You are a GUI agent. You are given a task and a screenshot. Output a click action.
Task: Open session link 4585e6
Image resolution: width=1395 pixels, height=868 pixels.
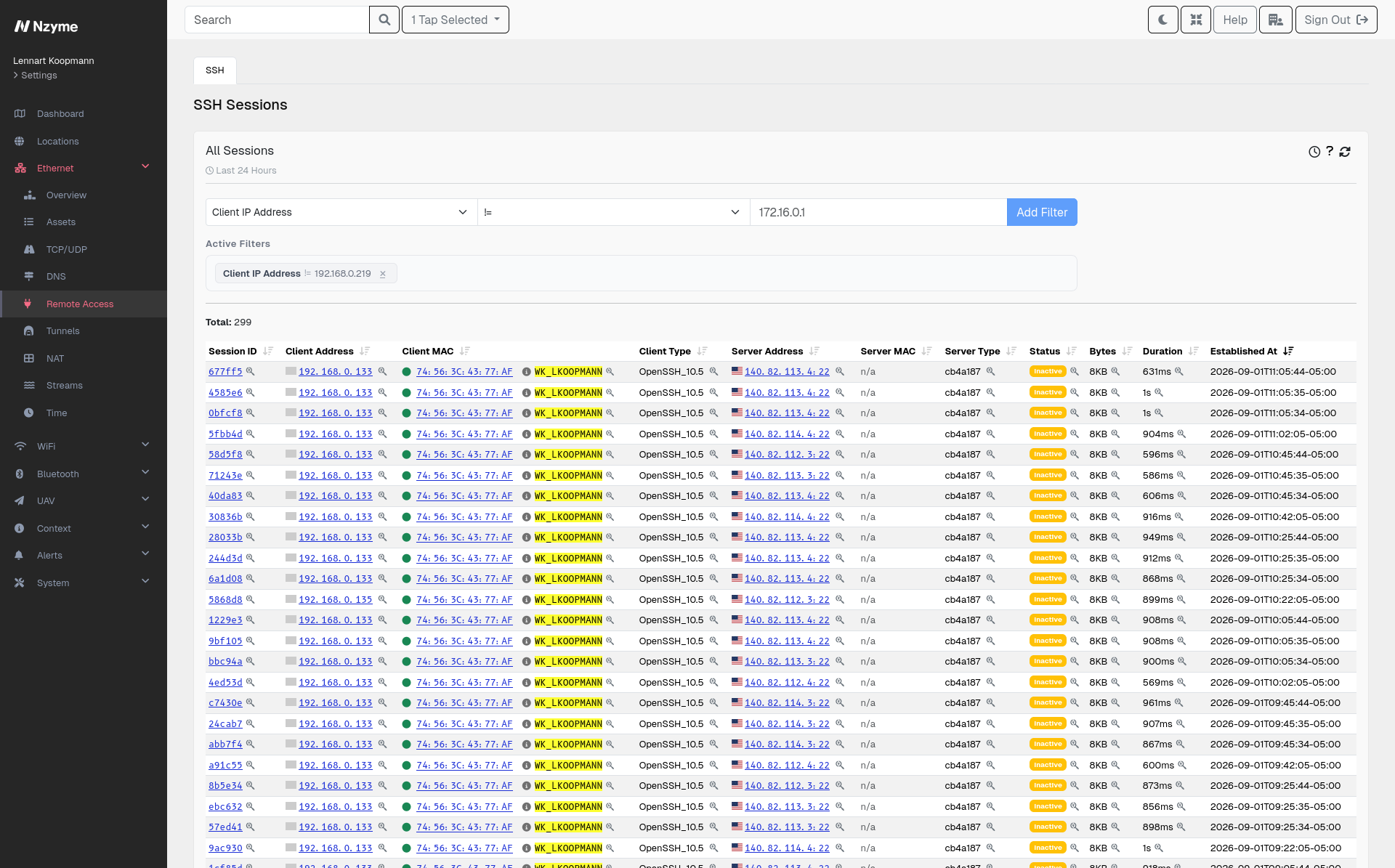pos(225,392)
